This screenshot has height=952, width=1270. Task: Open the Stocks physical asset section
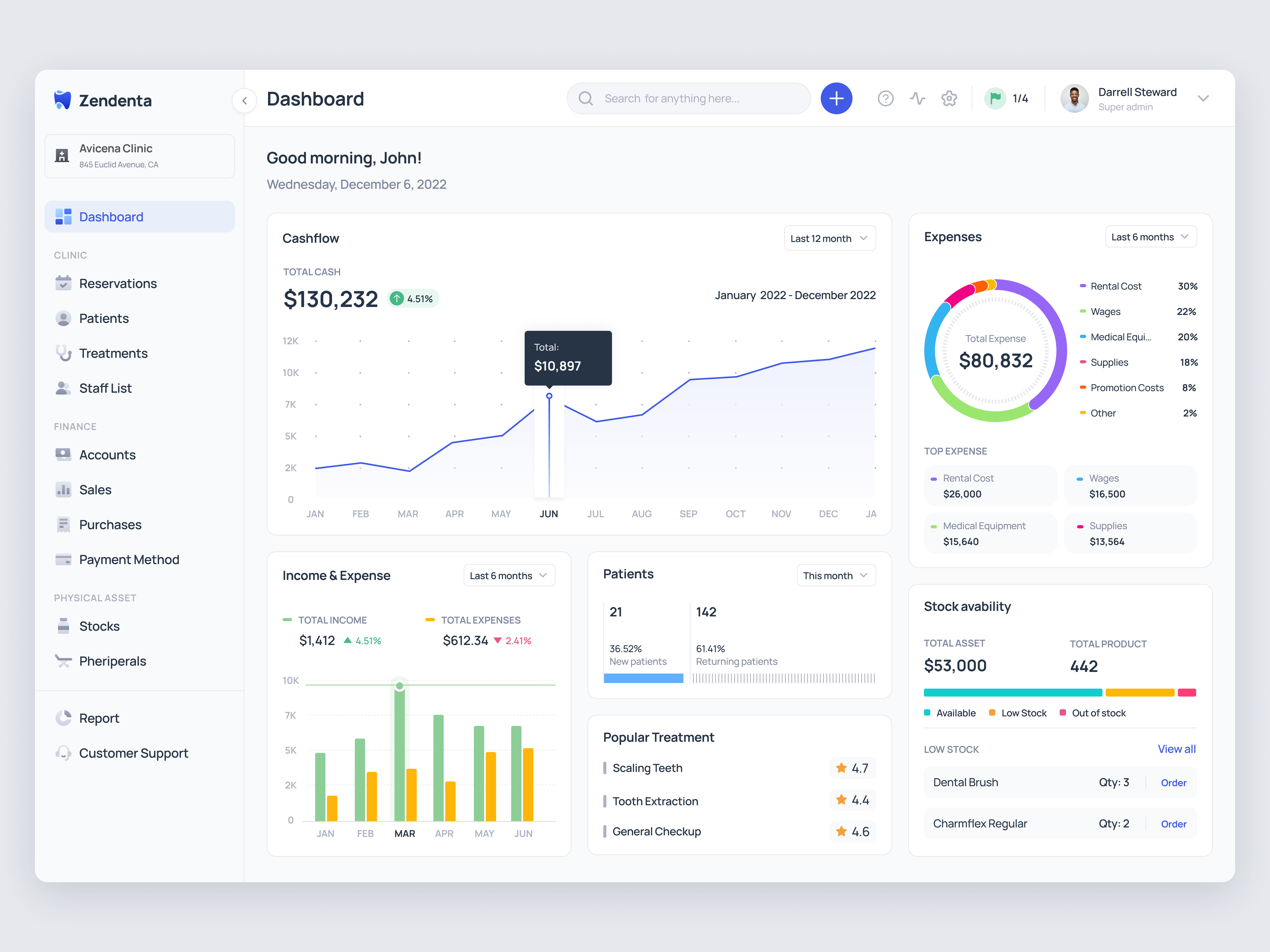pos(99,626)
